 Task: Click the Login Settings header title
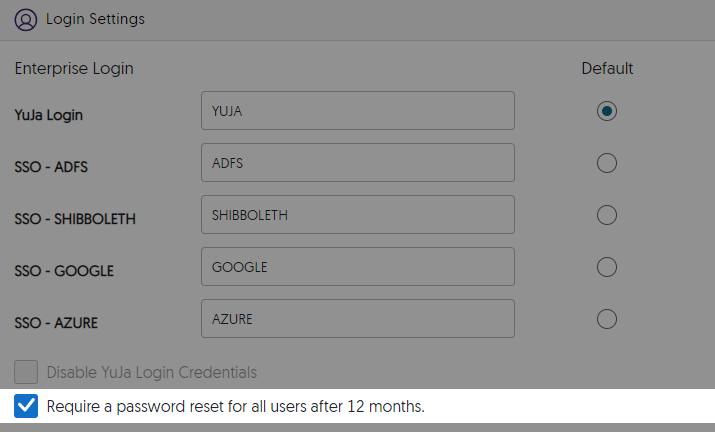(95, 19)
